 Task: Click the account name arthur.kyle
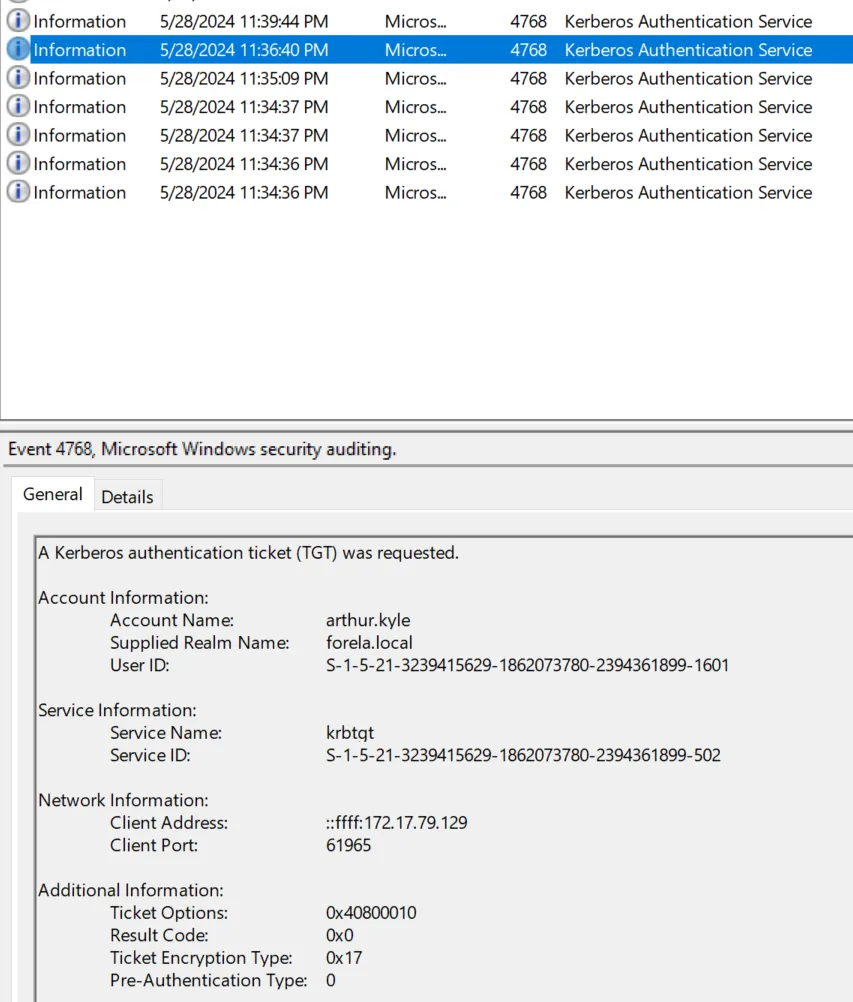pyautogui.click(x=368, y=620)
